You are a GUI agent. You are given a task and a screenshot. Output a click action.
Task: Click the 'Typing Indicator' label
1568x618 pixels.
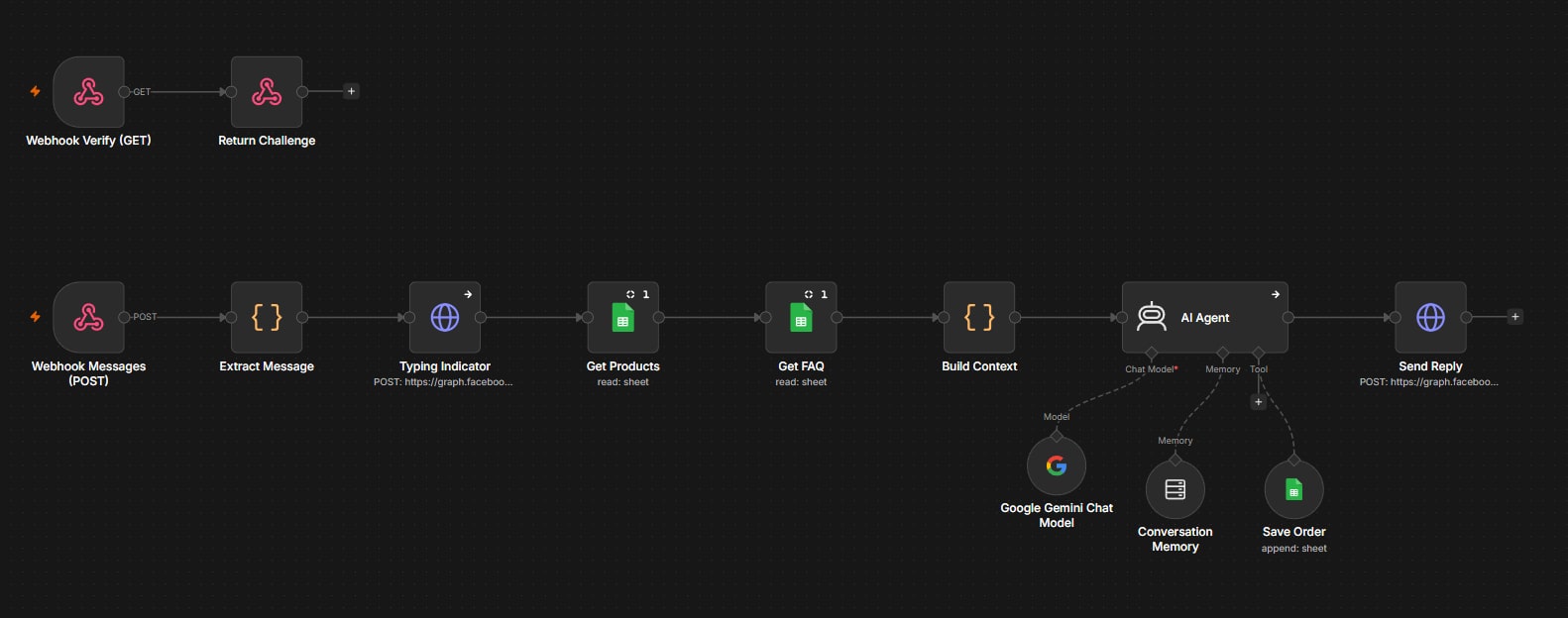coord(445,366)
